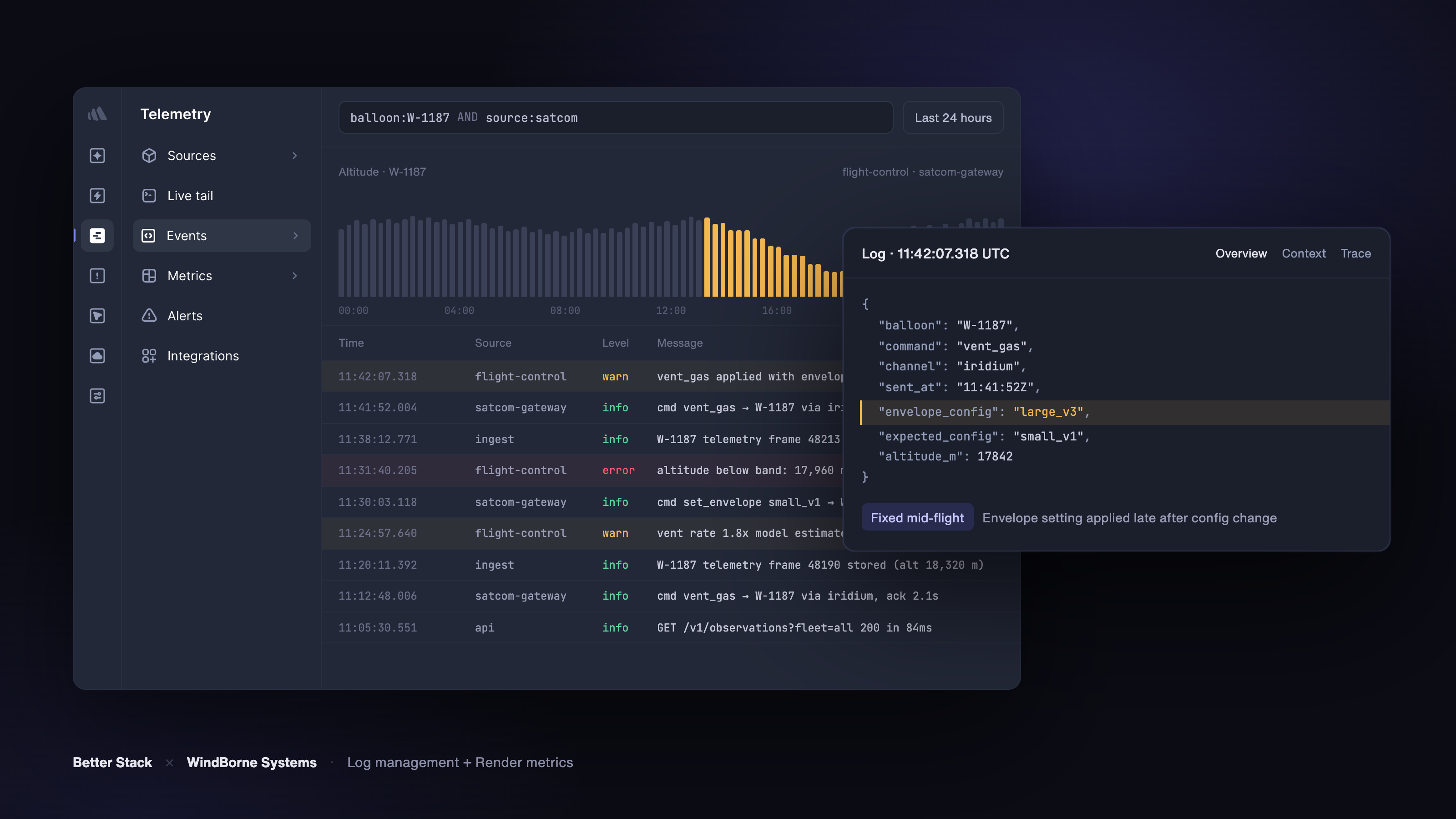Select the 11:31:40.205 error log row
Image resolution: width=1456 pixels, height=819 pixels.
coord(582,470)
